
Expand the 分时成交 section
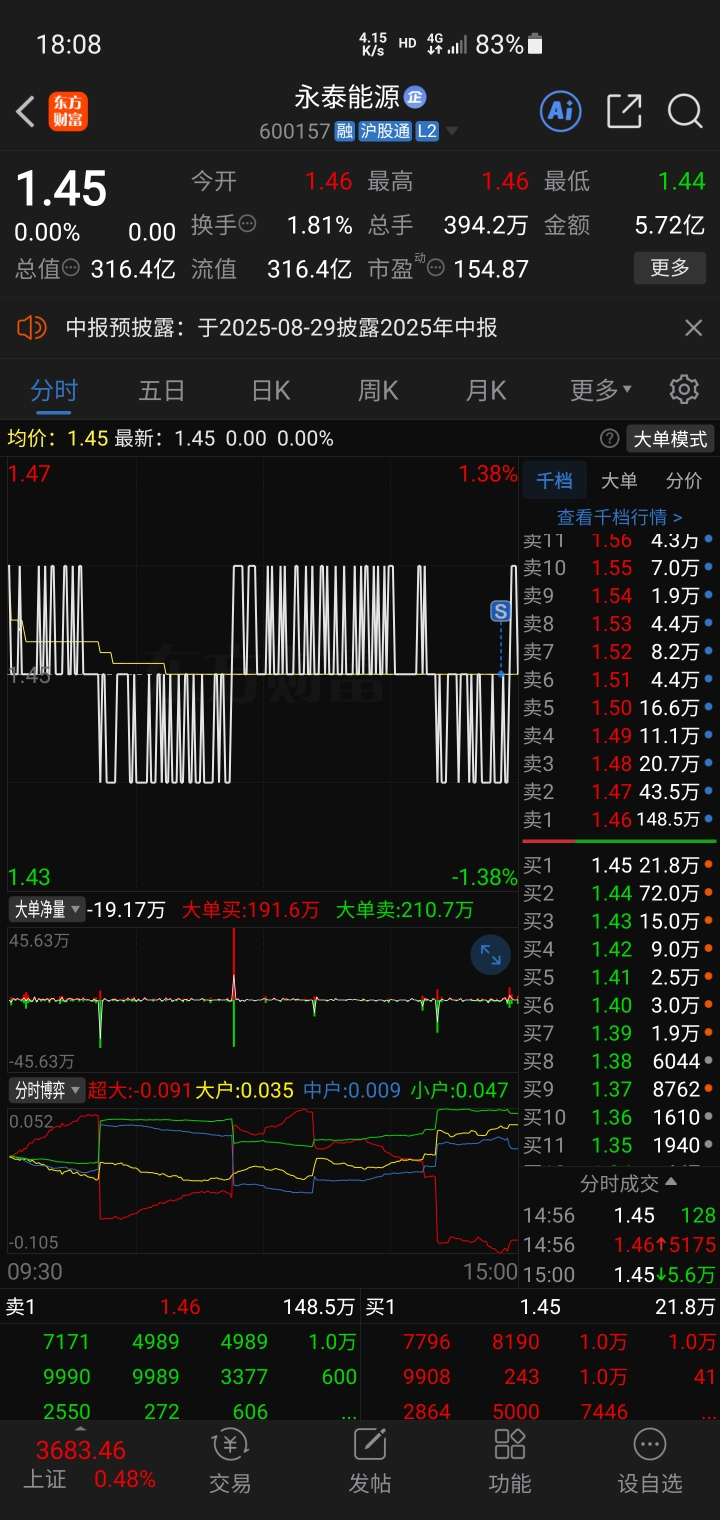pos(628,1183)
